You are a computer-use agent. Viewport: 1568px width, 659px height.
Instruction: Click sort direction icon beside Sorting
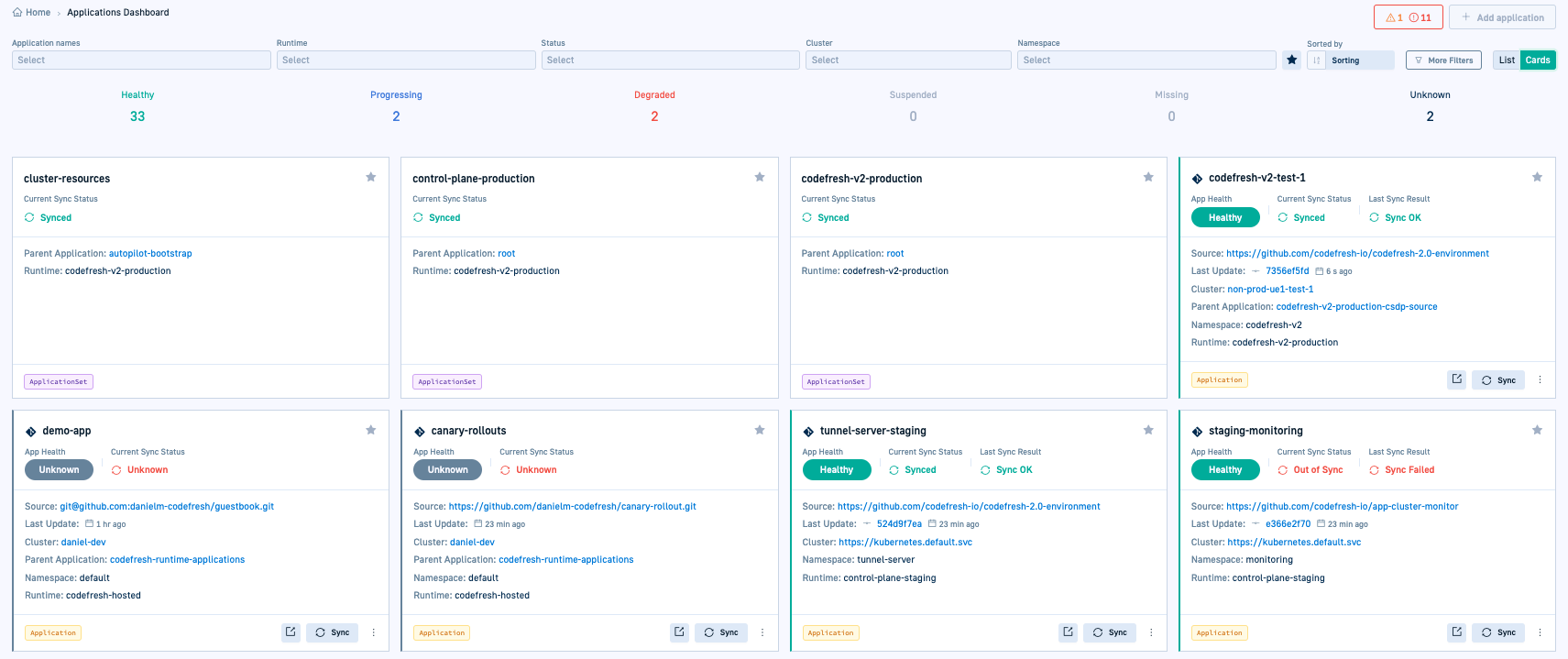pos(1317,60)
